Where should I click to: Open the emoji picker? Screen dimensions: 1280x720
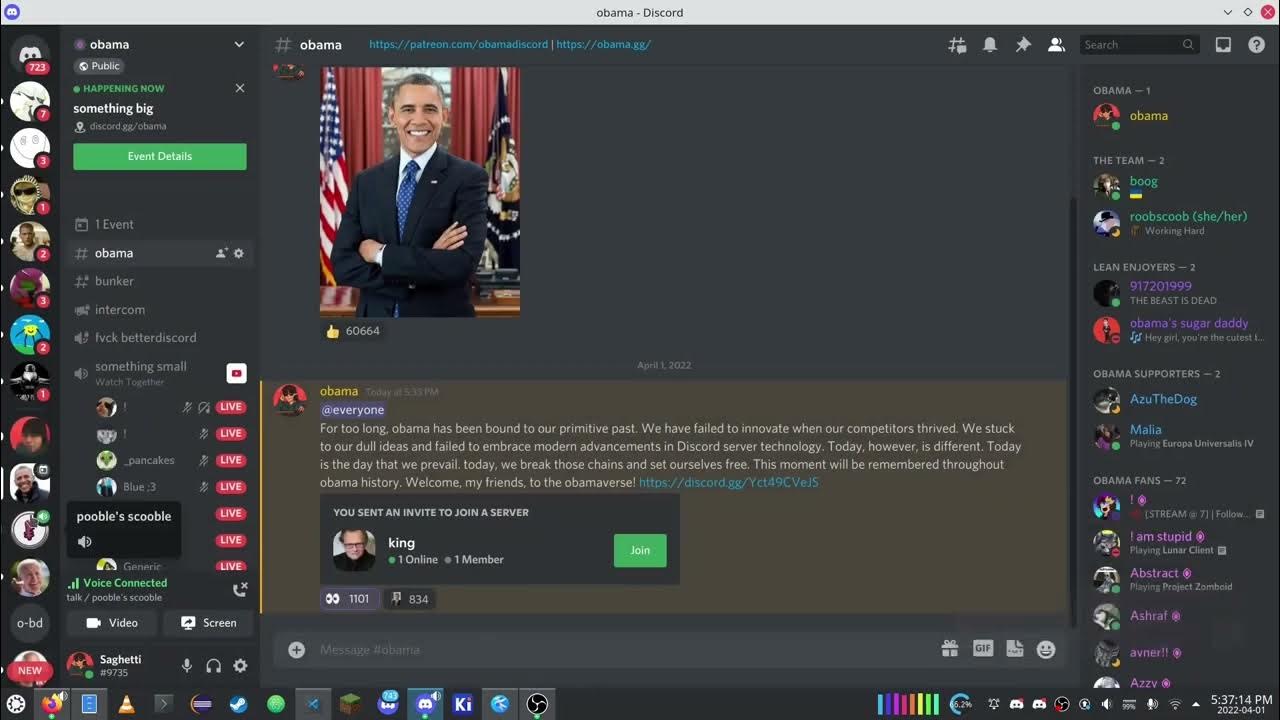pos(1046,649)
